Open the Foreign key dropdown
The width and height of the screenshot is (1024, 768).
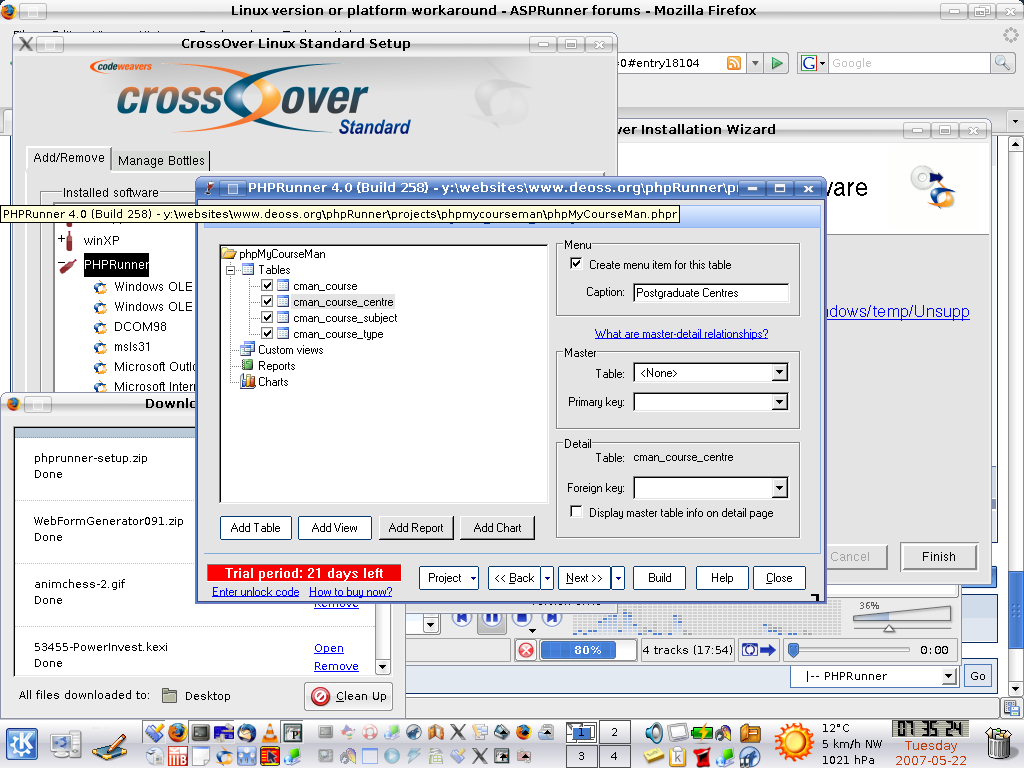pos(779,488)
